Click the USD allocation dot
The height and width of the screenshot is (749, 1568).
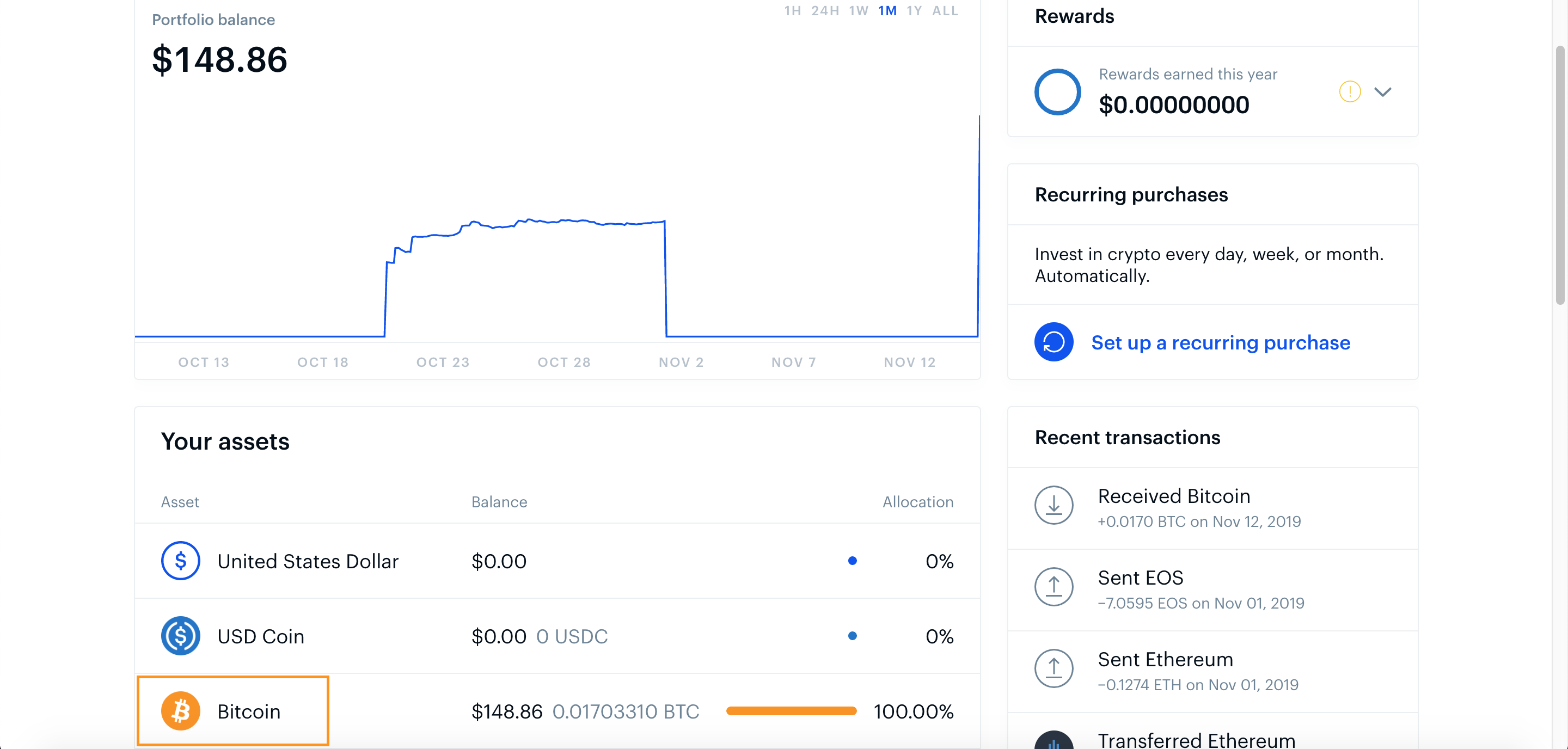[x=852, y=560]
